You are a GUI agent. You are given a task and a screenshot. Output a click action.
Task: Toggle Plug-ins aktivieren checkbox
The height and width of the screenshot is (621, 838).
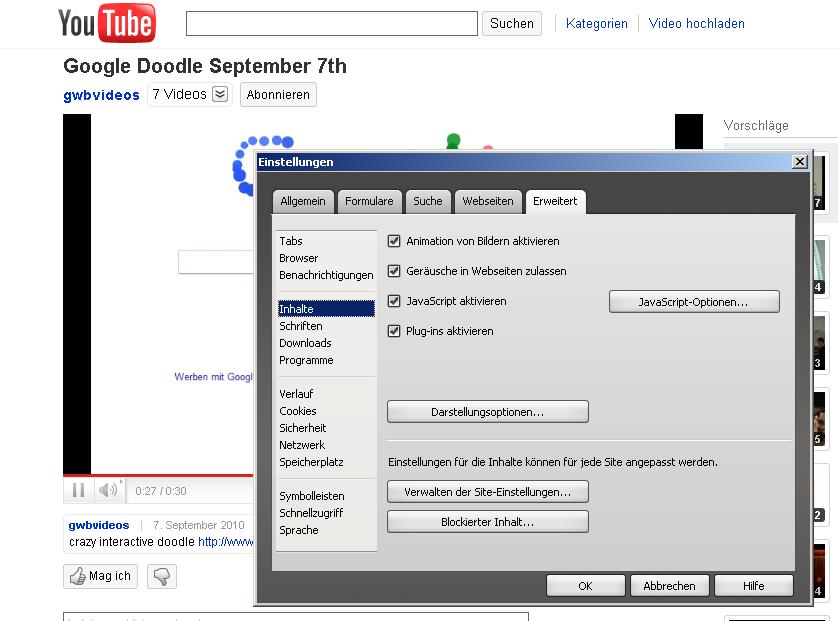coord(394,331)
